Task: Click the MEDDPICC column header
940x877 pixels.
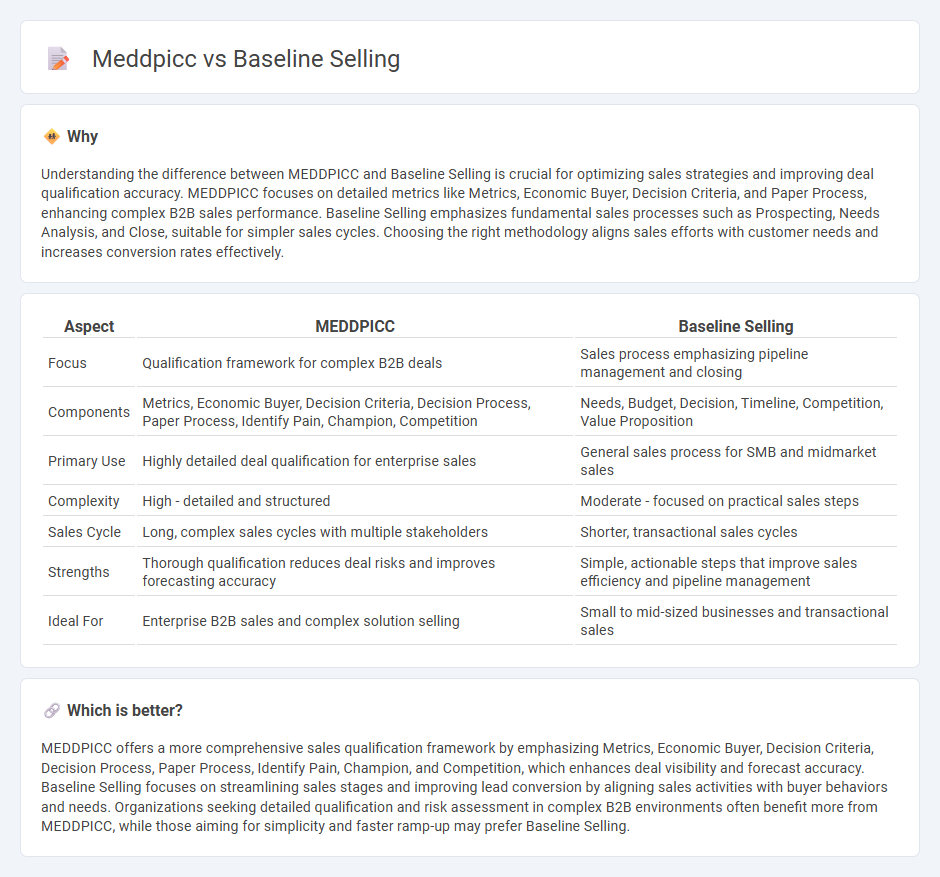Action: click(355, 326)
